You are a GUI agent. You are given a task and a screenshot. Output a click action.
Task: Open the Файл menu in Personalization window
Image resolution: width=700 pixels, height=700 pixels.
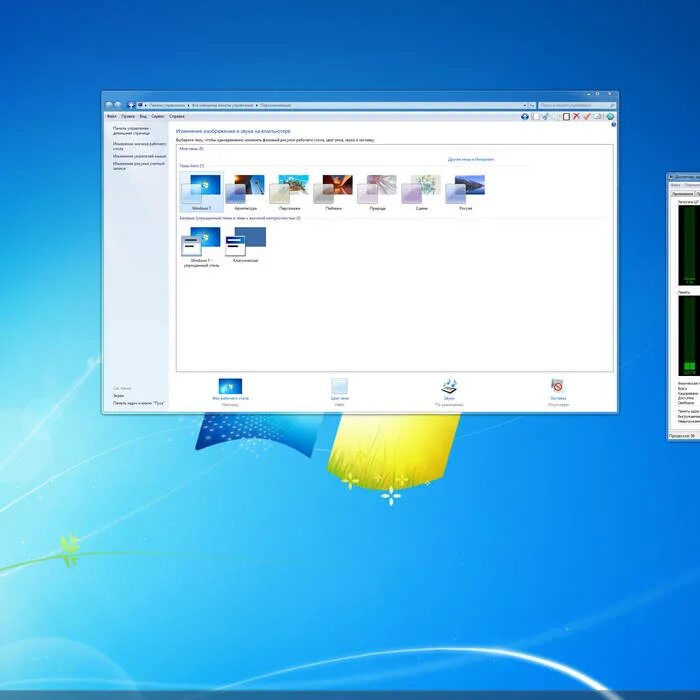point(112,116)
